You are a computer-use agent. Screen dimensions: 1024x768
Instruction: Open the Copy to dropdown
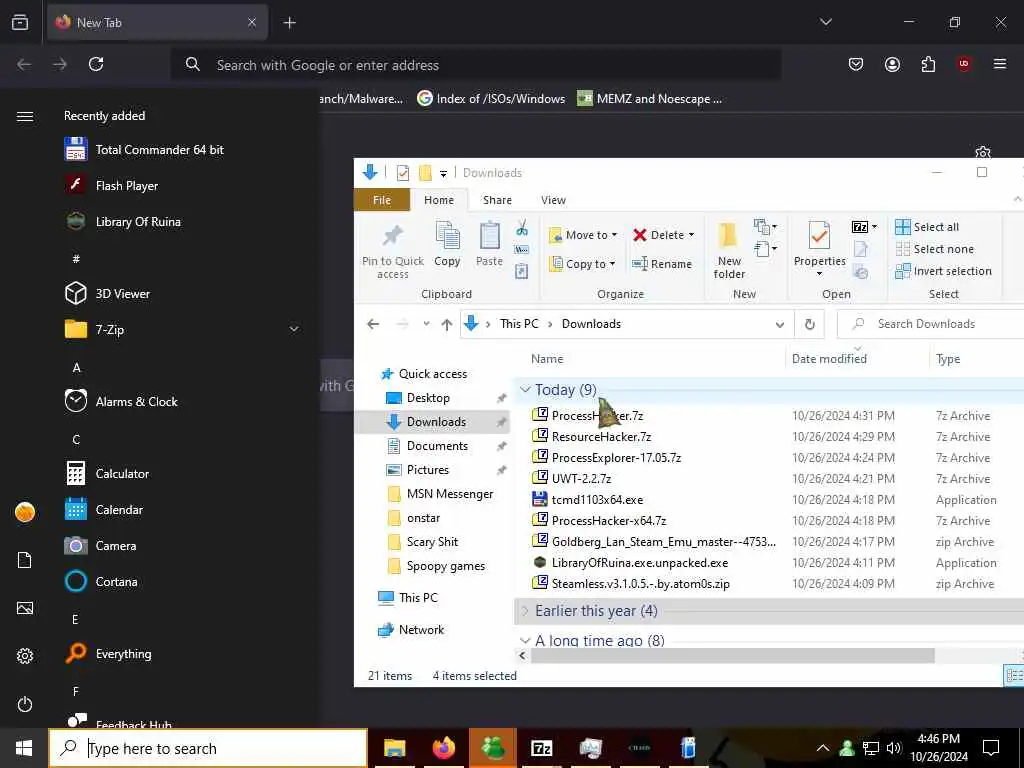coord(583,264)
